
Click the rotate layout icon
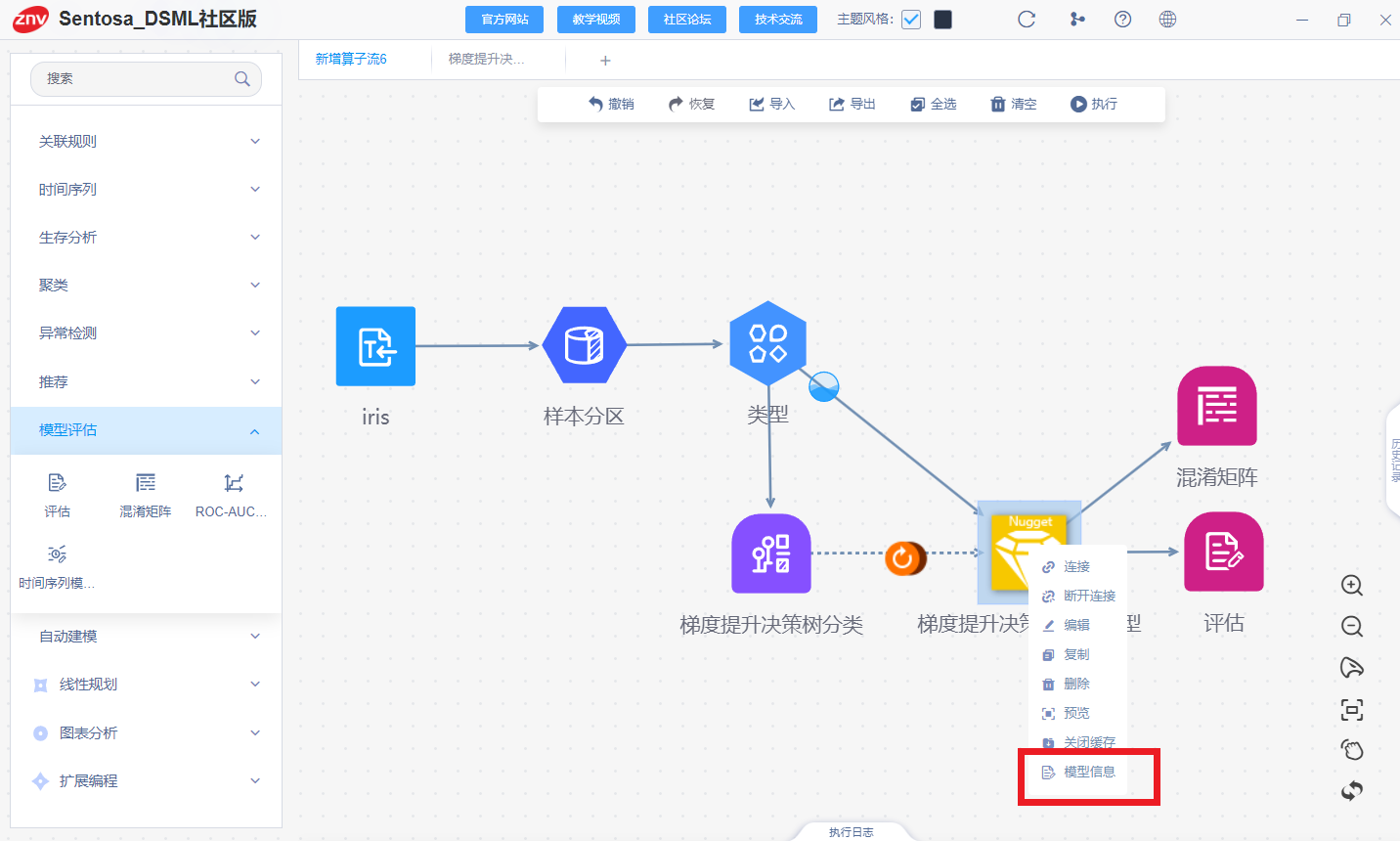1352,790
